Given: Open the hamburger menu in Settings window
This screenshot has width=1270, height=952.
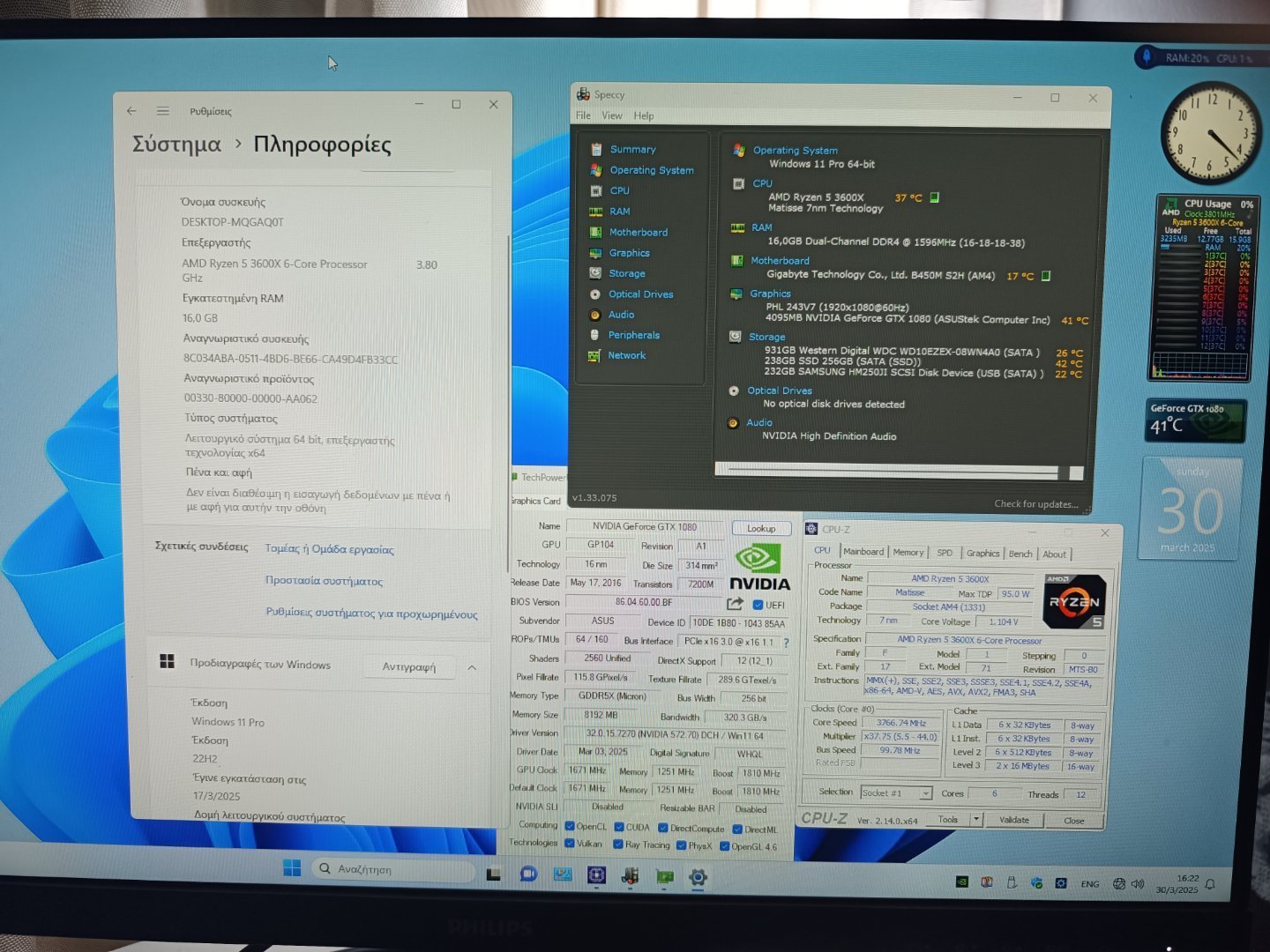Looking at the screenshot, I should (x=163, y=111).
